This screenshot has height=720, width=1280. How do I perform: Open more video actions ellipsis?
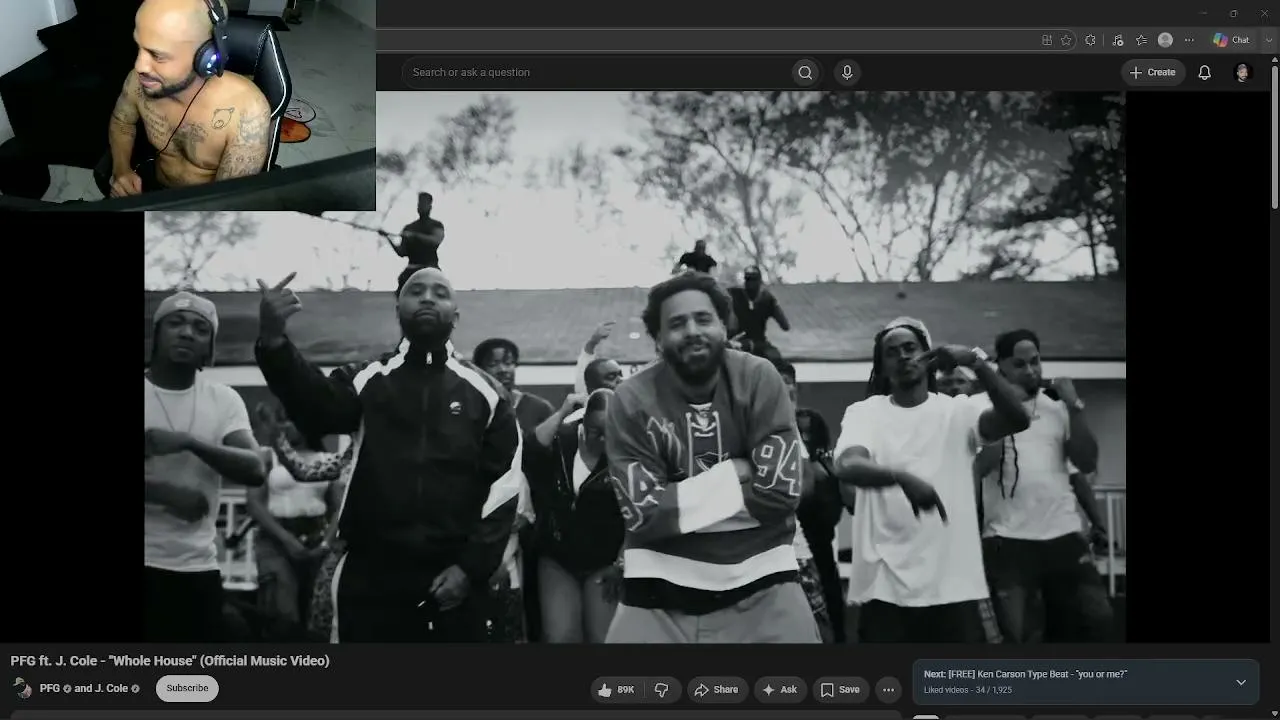[x=888, y=689]
